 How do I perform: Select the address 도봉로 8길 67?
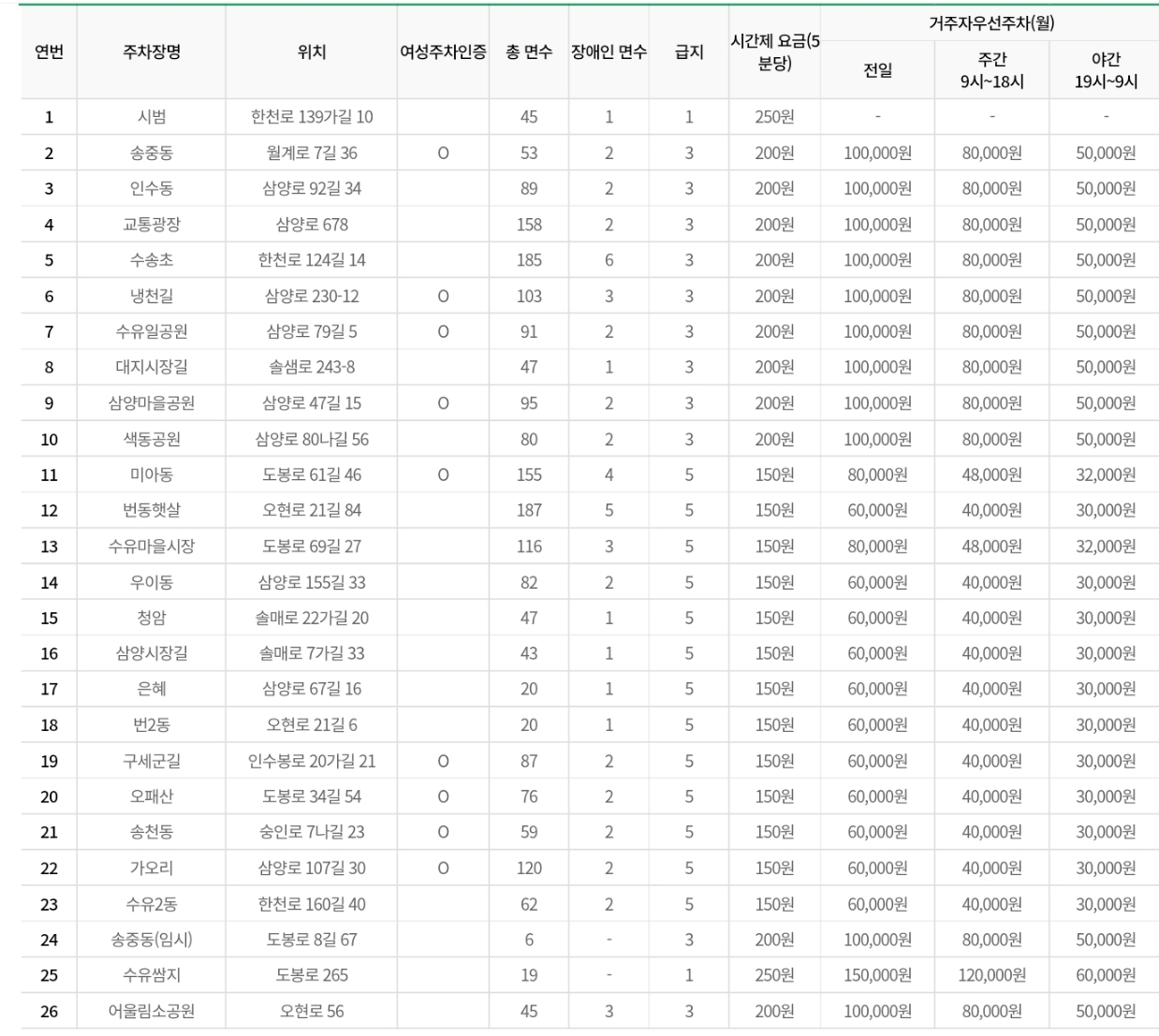(311, 940)
